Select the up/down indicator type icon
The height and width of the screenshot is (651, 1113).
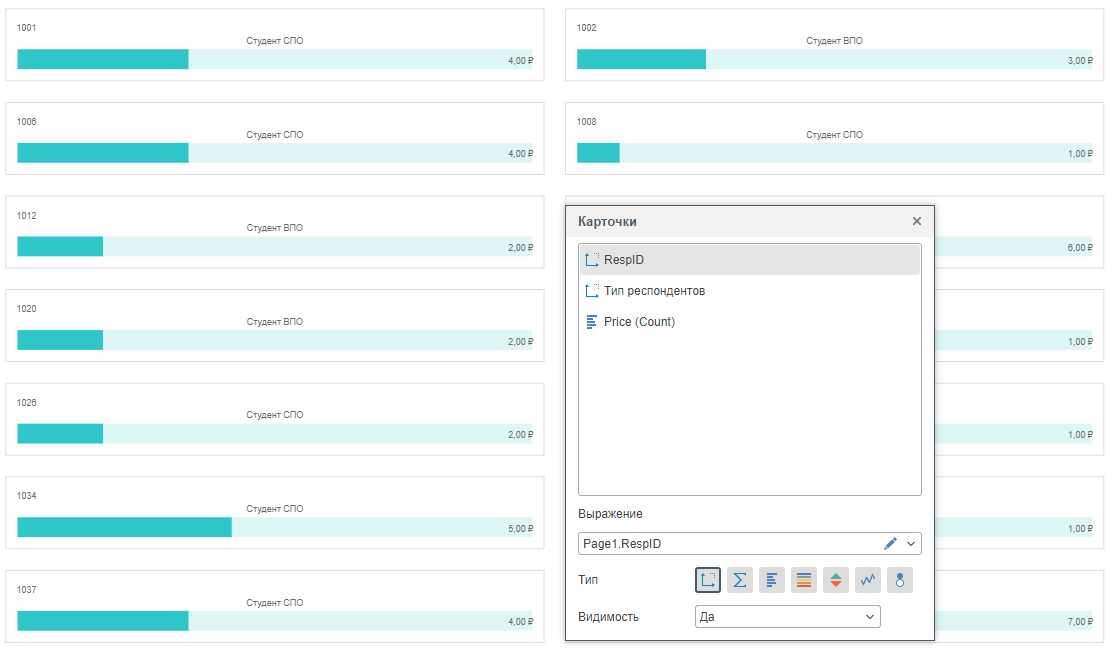(836, 580)
